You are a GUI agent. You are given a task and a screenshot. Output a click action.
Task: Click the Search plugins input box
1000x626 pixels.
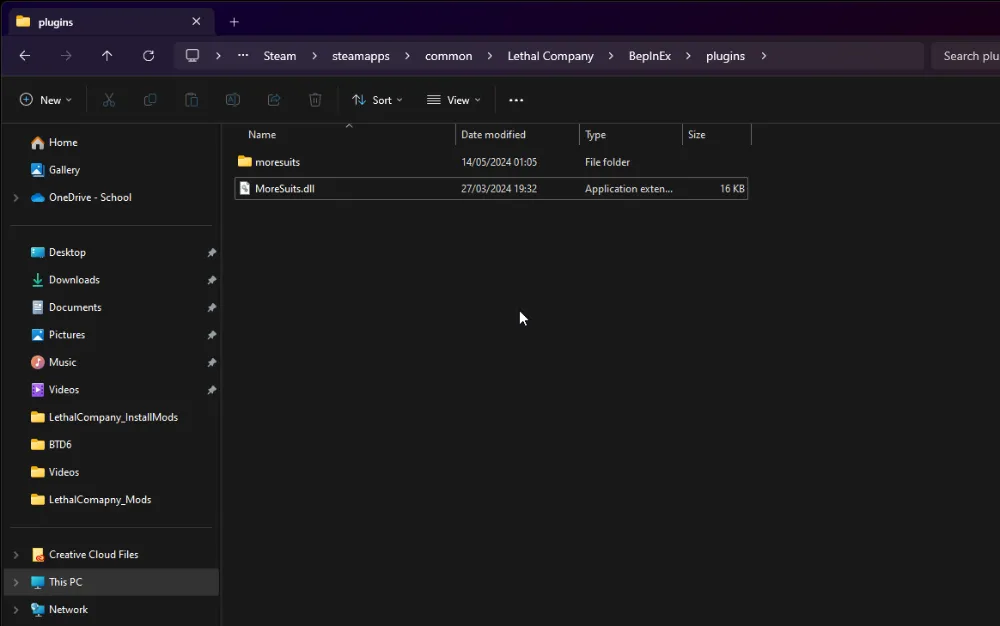click(968, 56)
